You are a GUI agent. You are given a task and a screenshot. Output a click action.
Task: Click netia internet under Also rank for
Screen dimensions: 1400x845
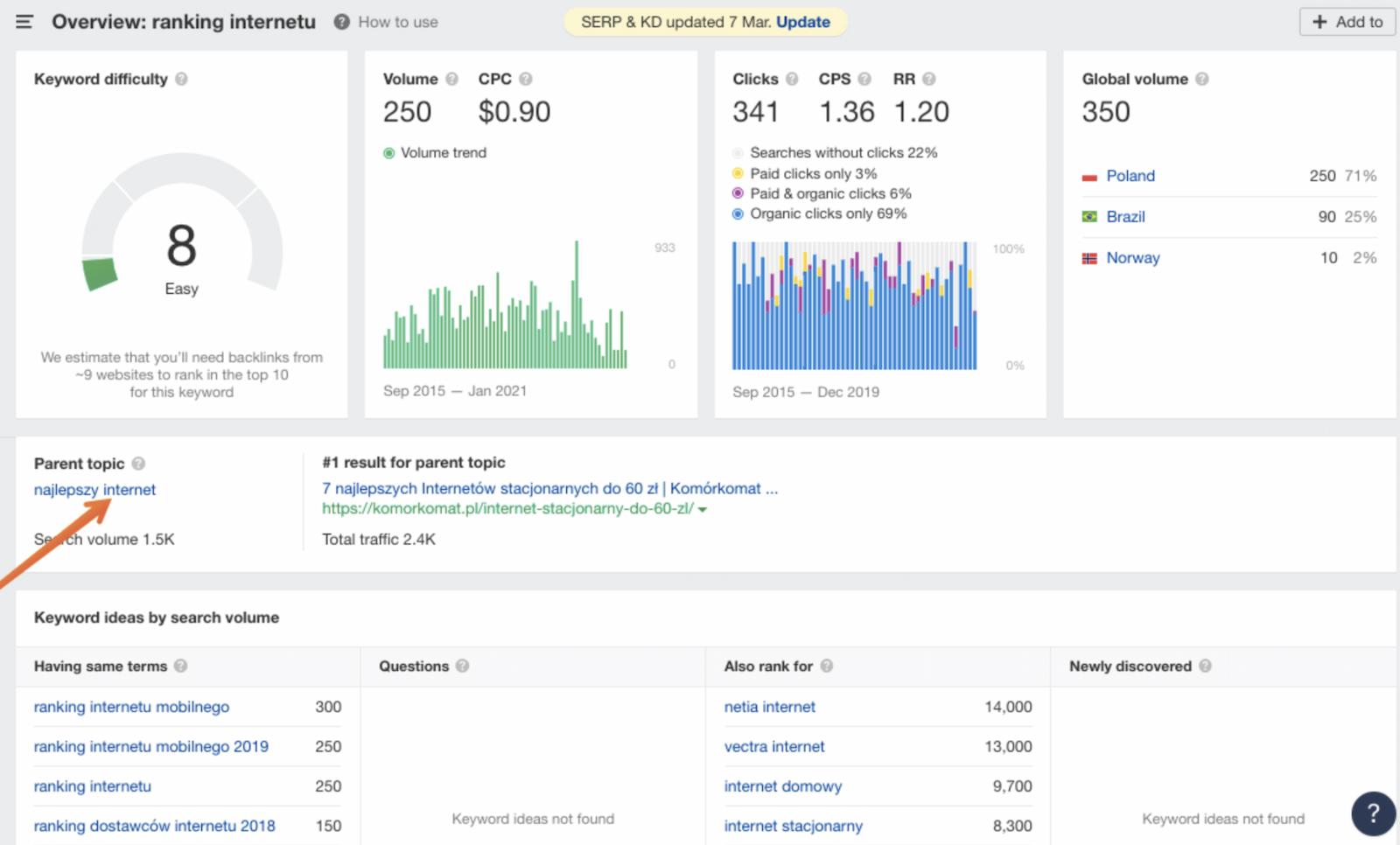tap(769, 707)
